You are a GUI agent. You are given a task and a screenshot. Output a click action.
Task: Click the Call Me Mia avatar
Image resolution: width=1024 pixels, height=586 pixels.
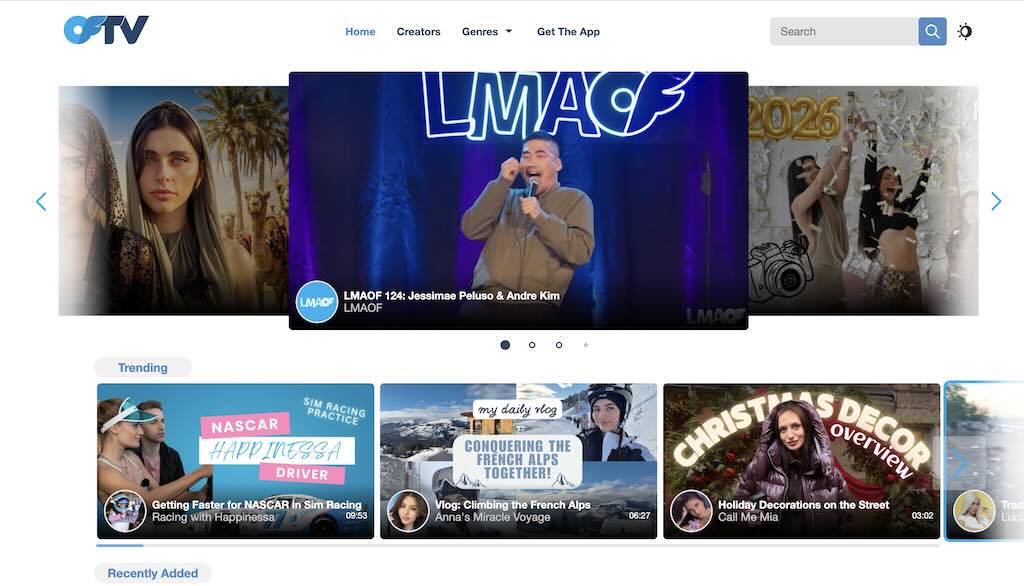[x=691, y=511]
